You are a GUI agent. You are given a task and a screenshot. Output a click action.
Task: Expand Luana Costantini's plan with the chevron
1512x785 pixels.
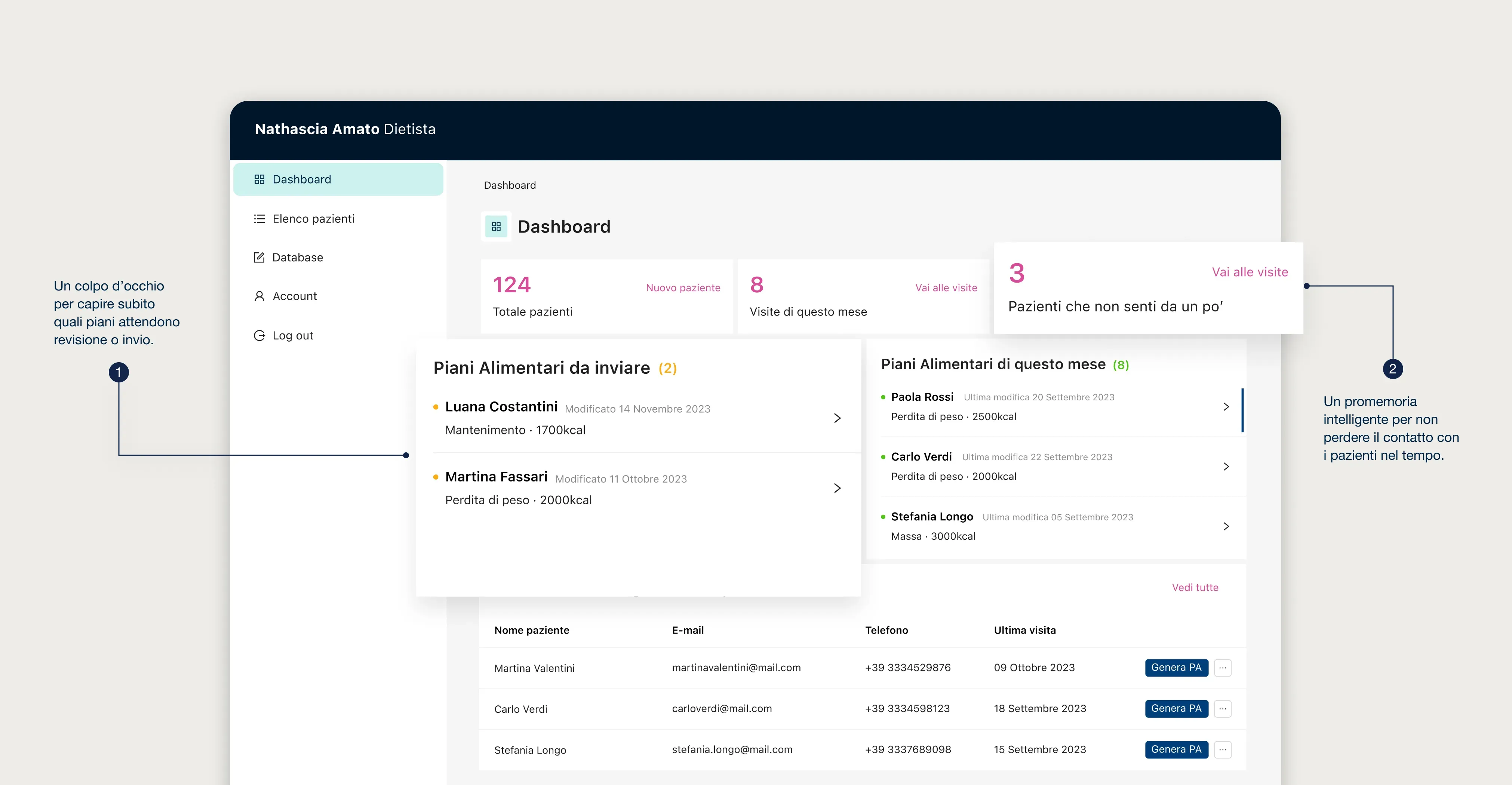[x=837, y=418]
